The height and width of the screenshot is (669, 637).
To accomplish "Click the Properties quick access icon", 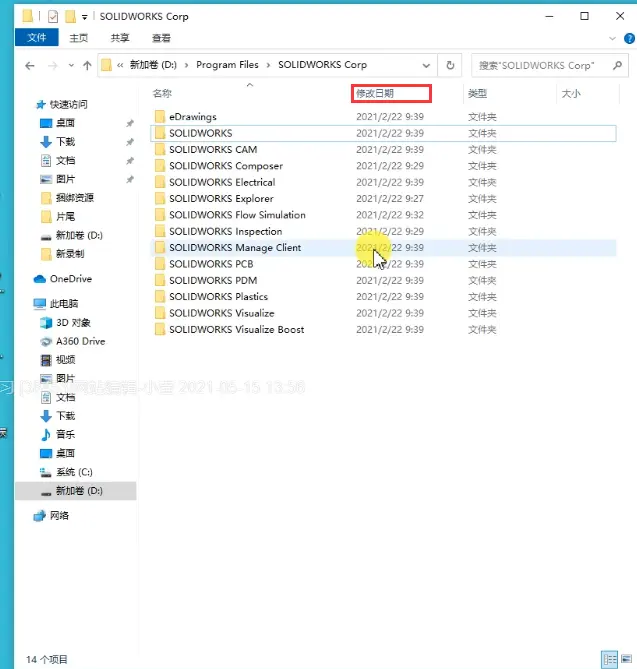I will 53,17.
